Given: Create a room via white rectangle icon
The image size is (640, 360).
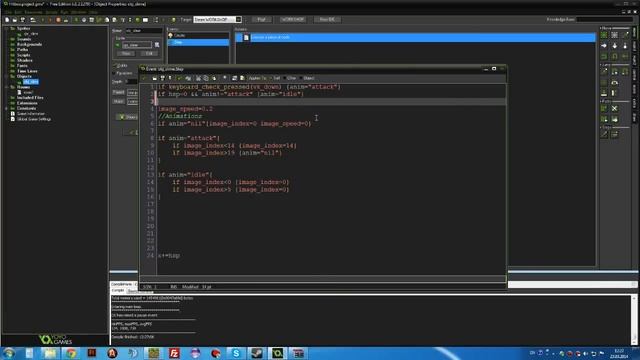Looking at the screenshot, I should pos(145,20).
